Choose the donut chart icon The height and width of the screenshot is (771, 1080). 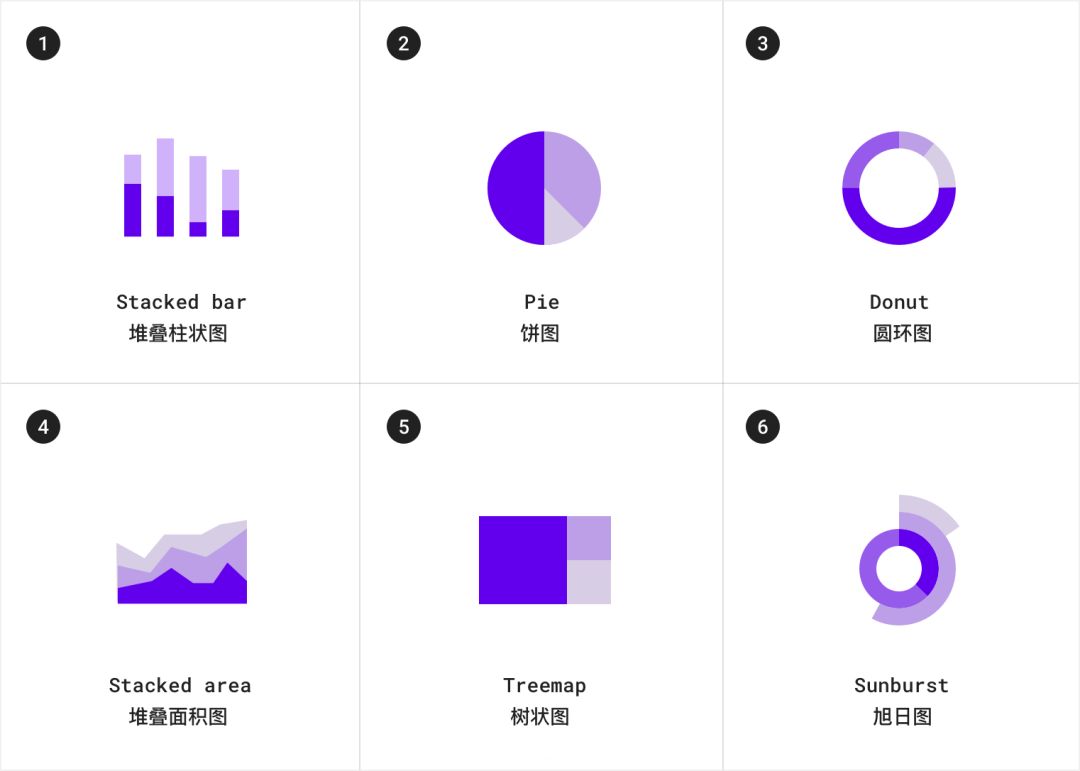pyautogui.click(x=899, y=187)
